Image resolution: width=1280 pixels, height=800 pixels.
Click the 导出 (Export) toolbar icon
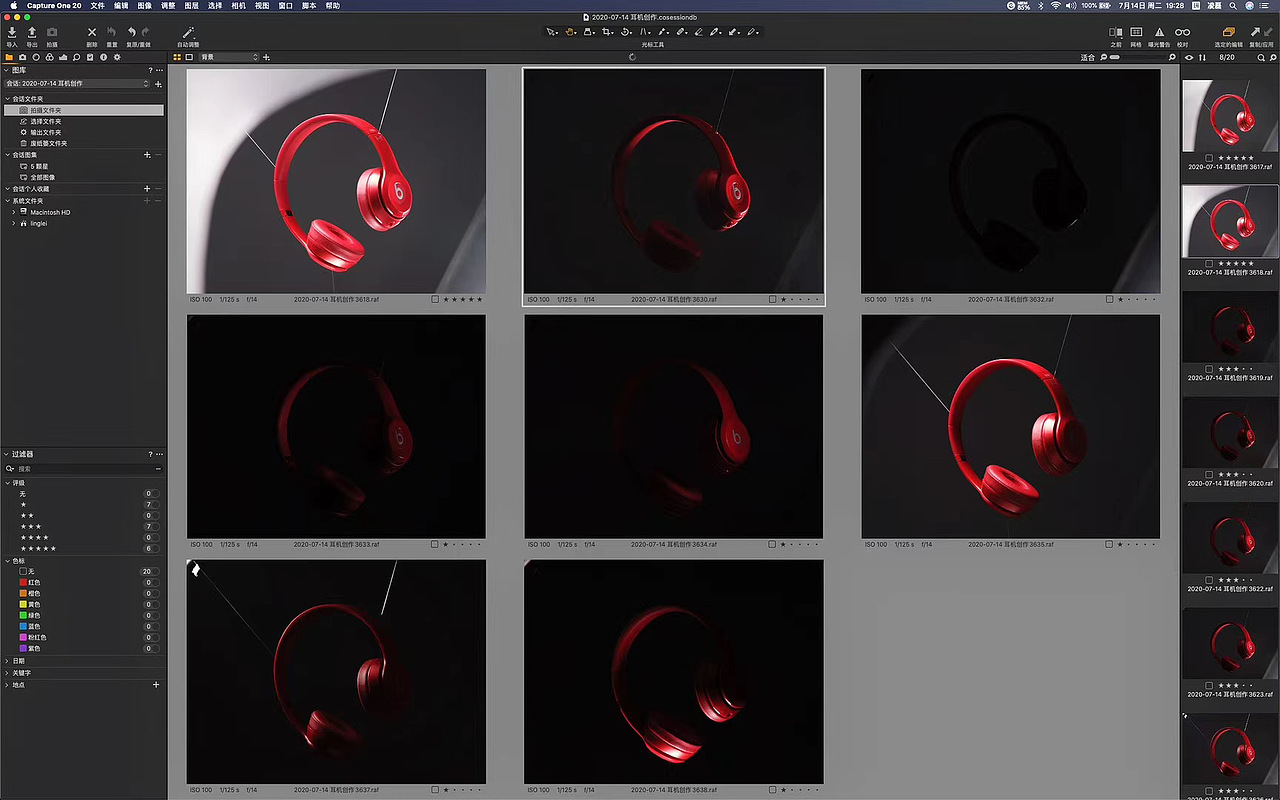tap(32, 33)
